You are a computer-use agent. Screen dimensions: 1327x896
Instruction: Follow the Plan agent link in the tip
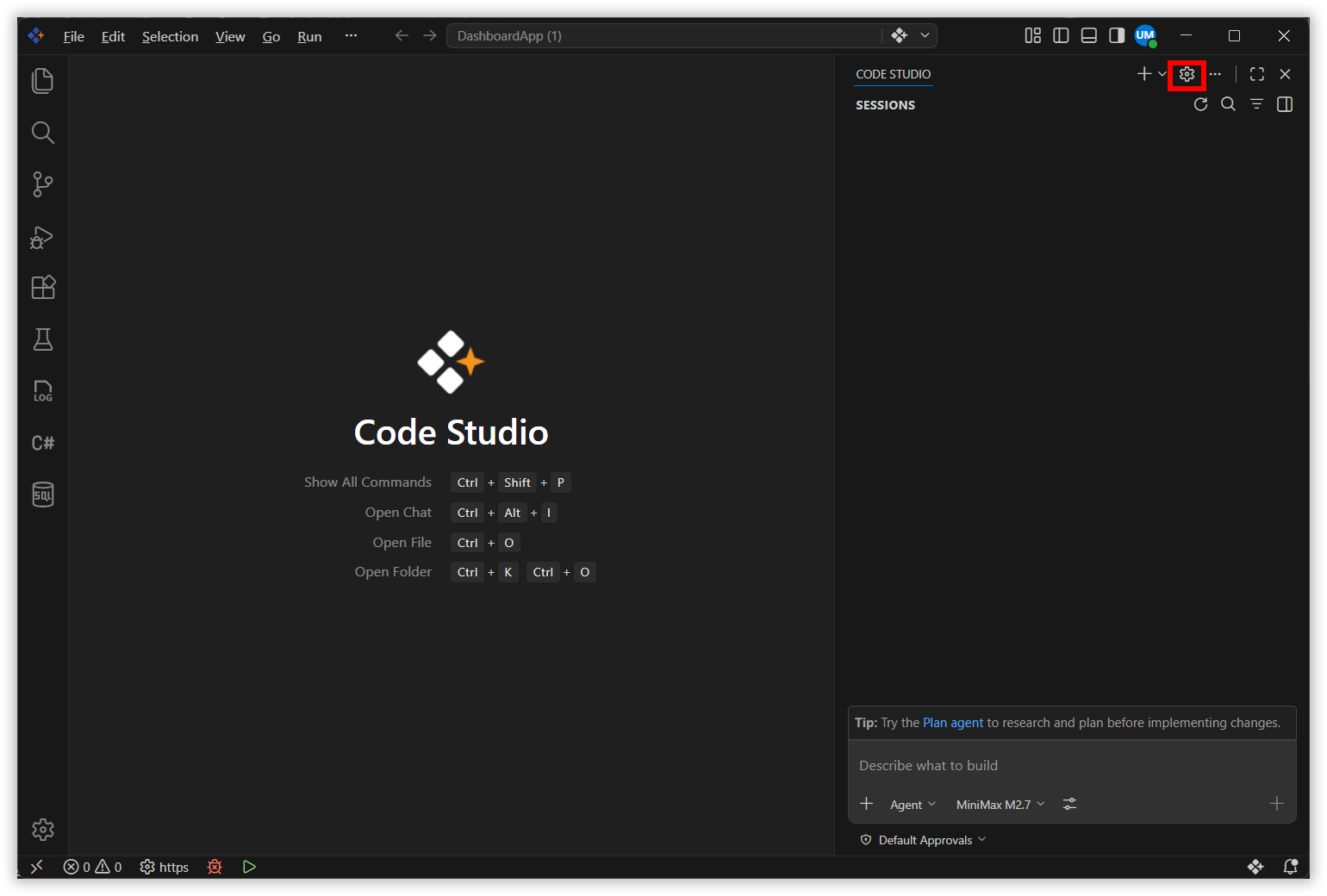coord(953,723)
